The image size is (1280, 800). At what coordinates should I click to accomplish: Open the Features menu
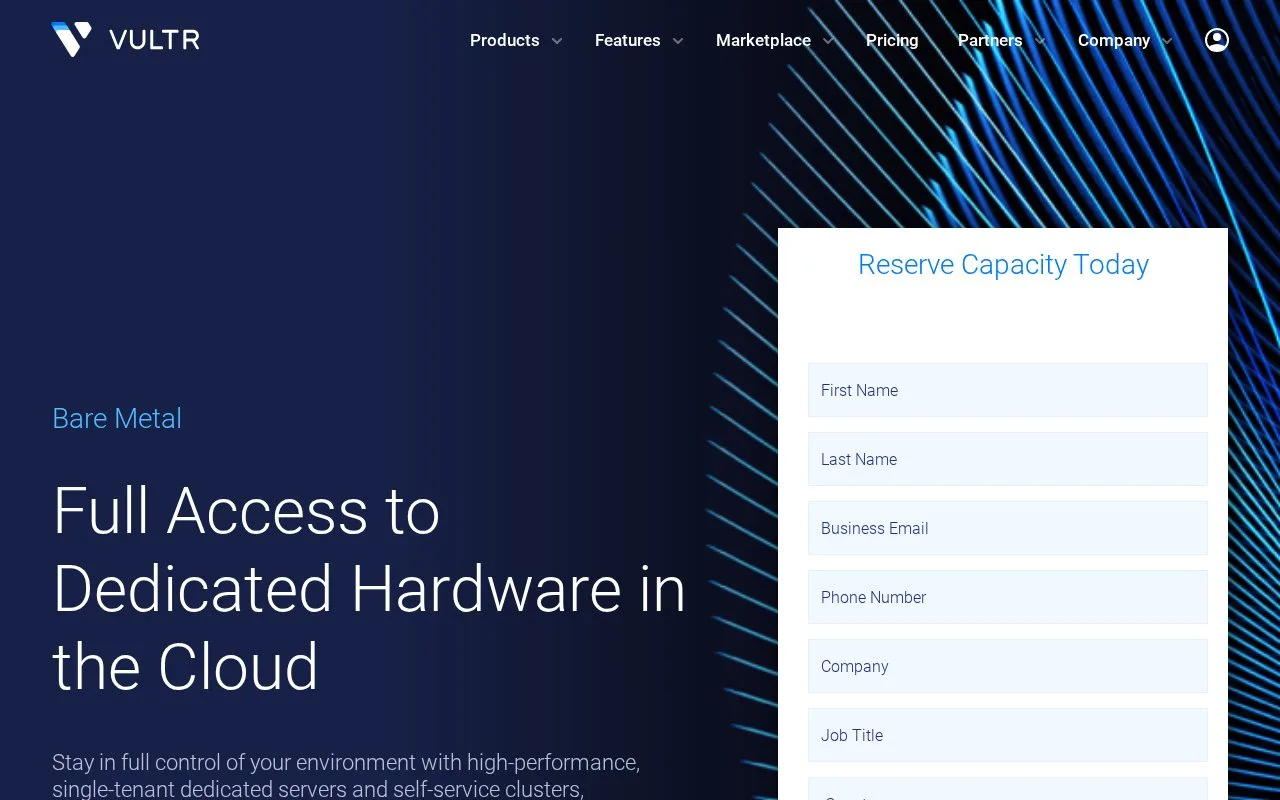628,40
